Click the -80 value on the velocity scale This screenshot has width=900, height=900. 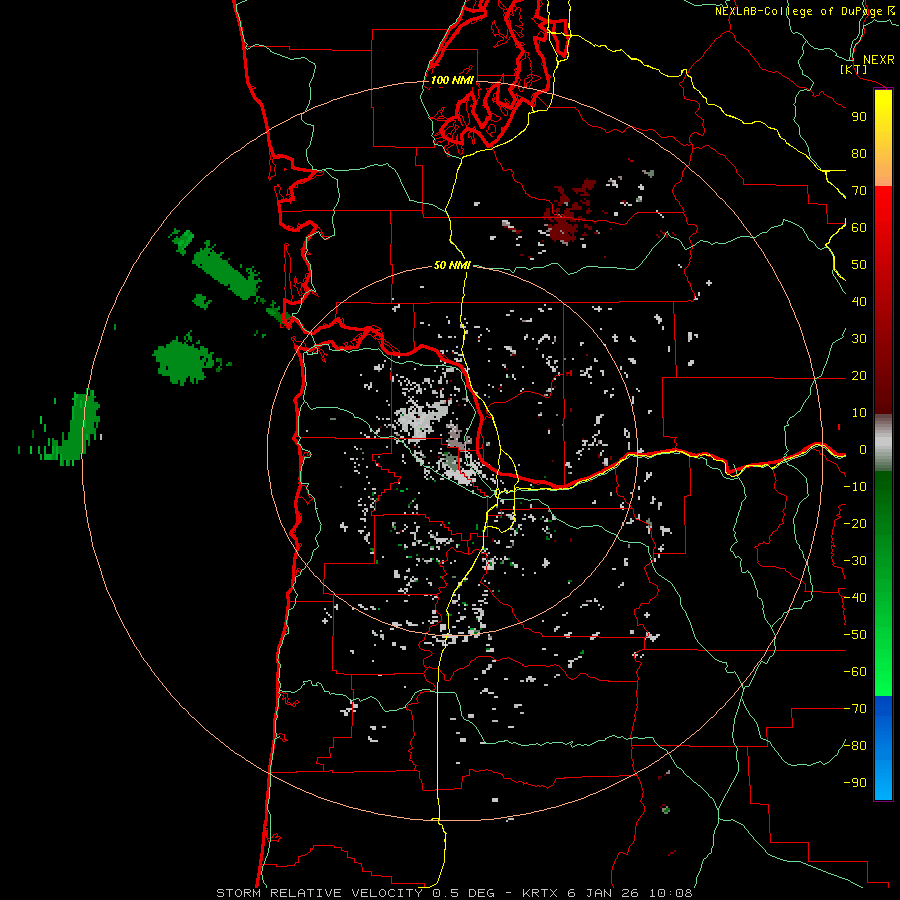point(855,746)
